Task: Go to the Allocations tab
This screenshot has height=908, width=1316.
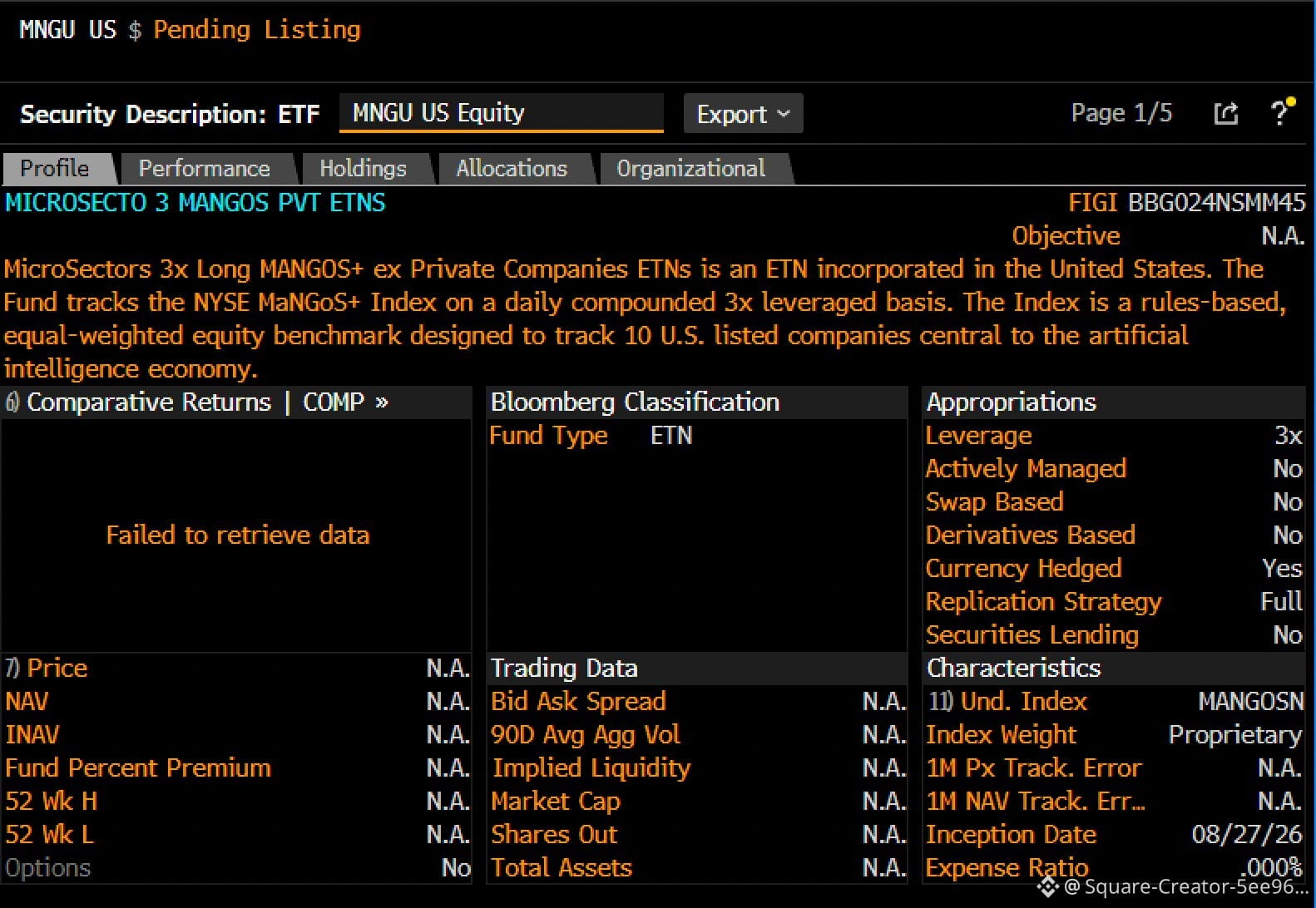Action: click(x=512, y=168)
